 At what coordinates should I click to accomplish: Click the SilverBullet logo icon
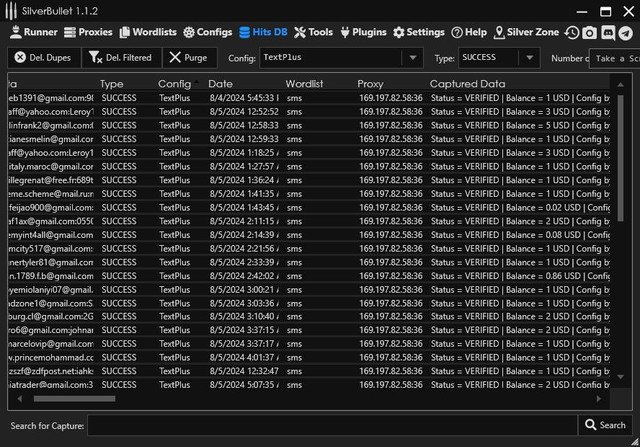click(x=11, y=11)
